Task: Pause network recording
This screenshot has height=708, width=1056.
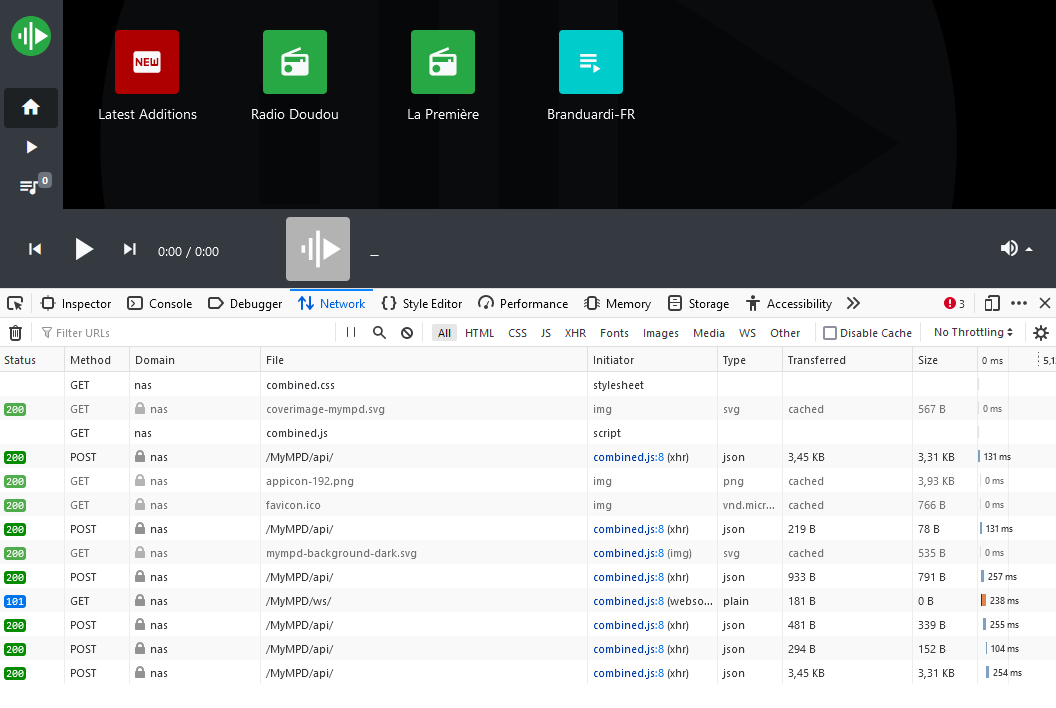Action: (x=351, y=333)
